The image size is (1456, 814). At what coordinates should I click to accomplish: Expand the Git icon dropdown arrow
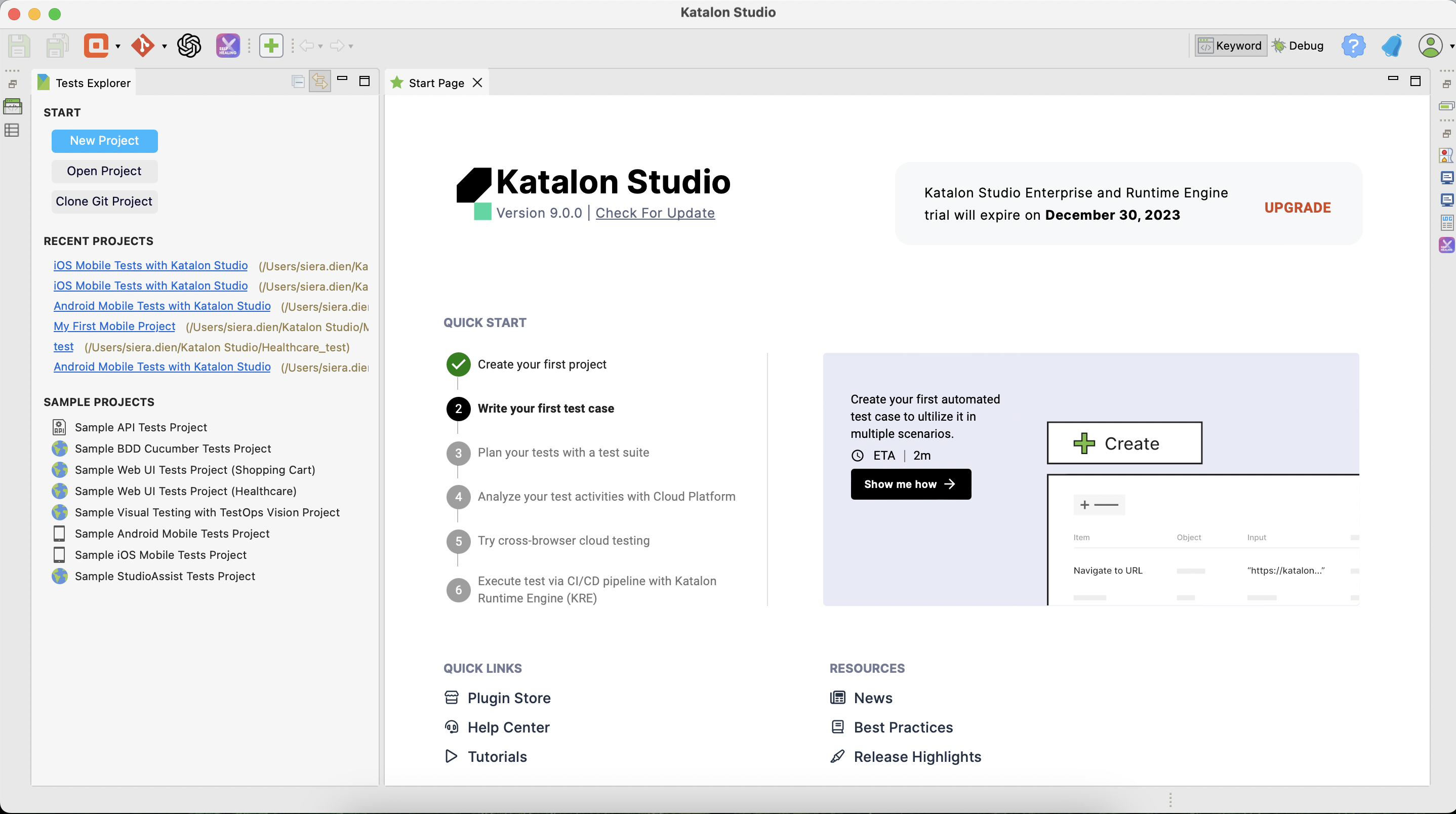pos(165,47)
